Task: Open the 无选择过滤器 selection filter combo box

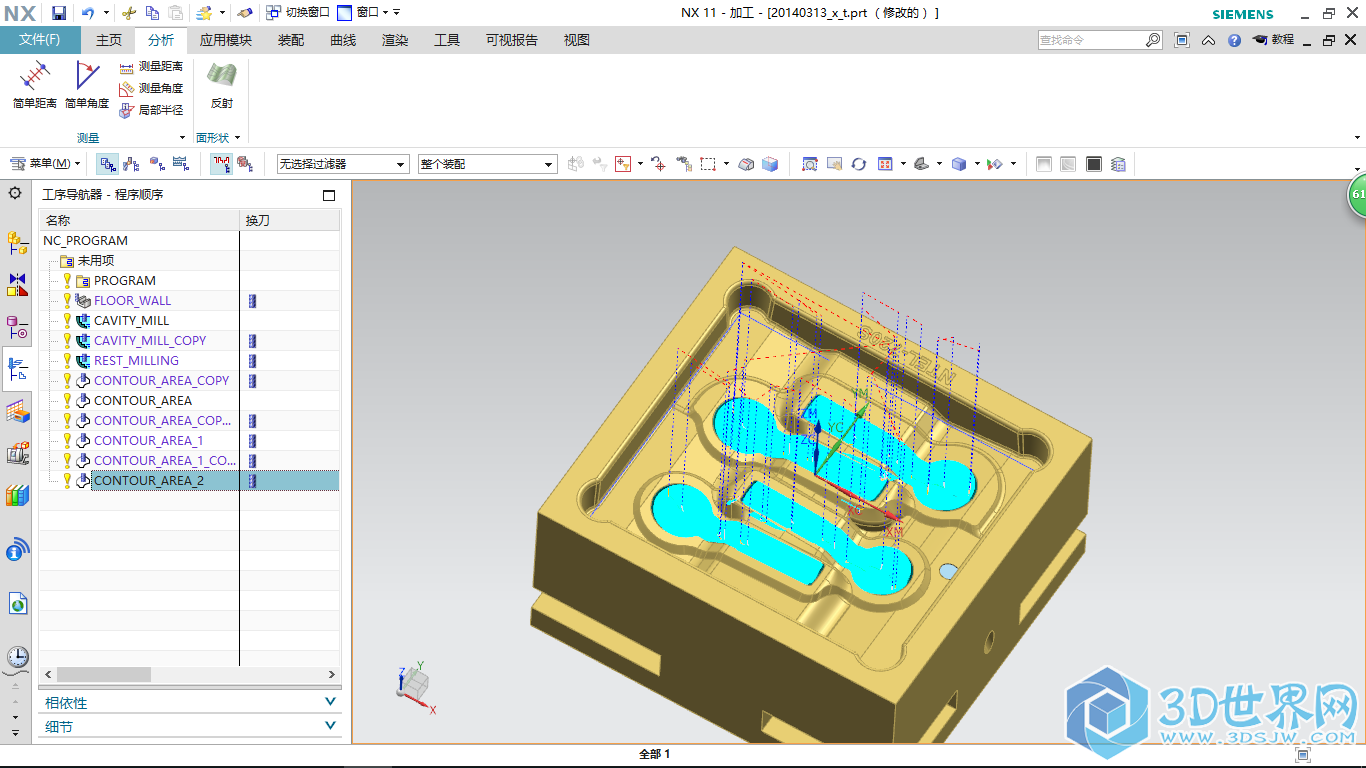Action: point(343,164)
